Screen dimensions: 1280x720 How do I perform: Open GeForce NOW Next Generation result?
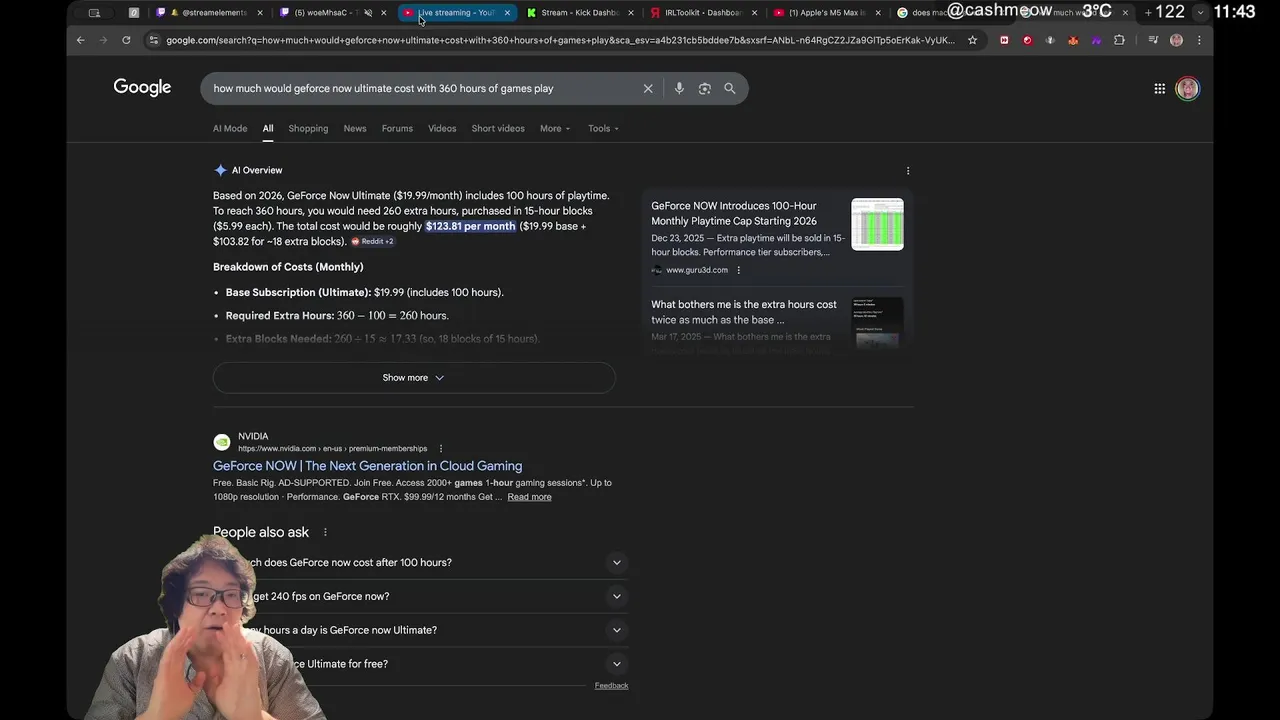pyautogui.click(x=367, y=466)
